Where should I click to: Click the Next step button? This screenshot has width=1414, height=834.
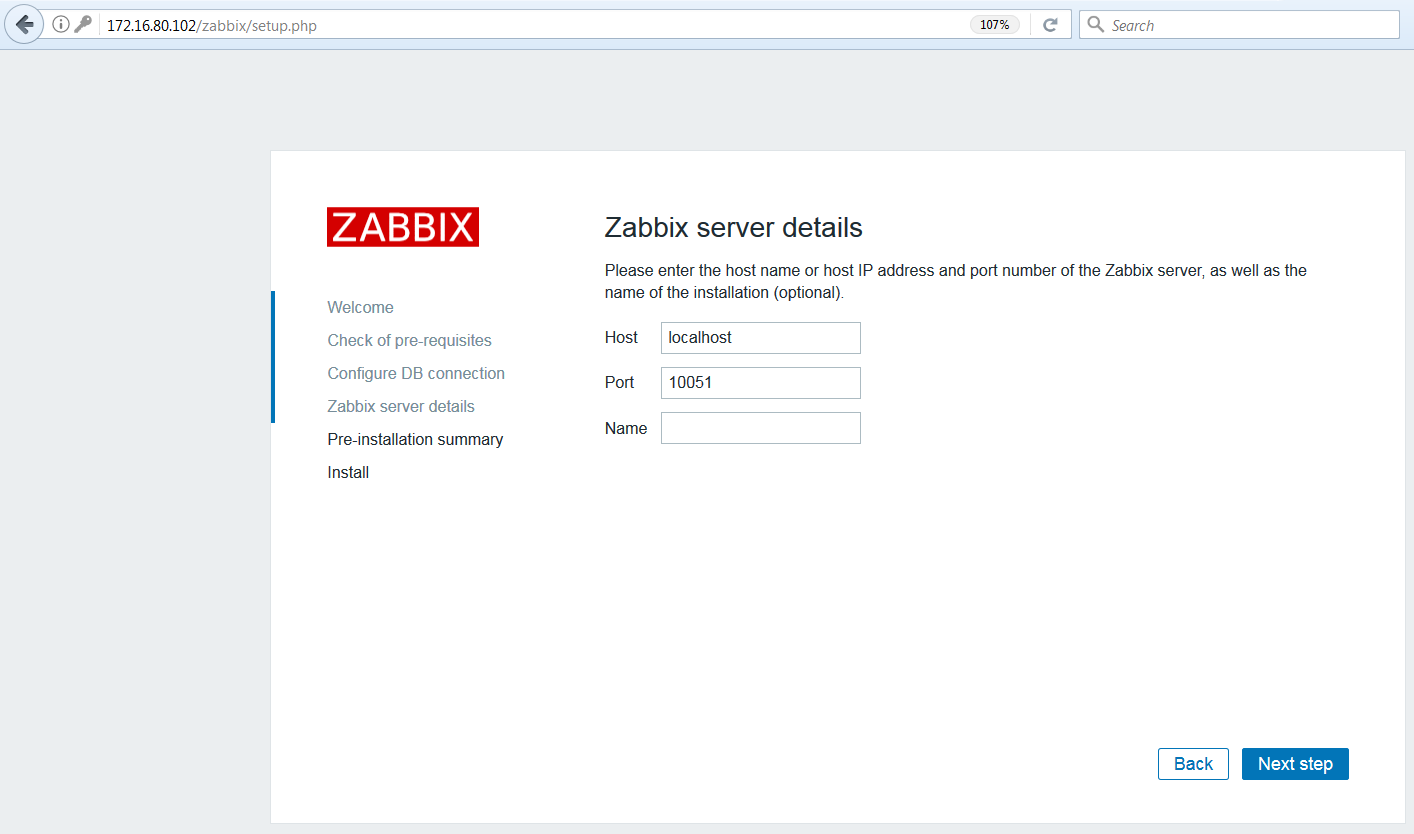(1295, 764)
